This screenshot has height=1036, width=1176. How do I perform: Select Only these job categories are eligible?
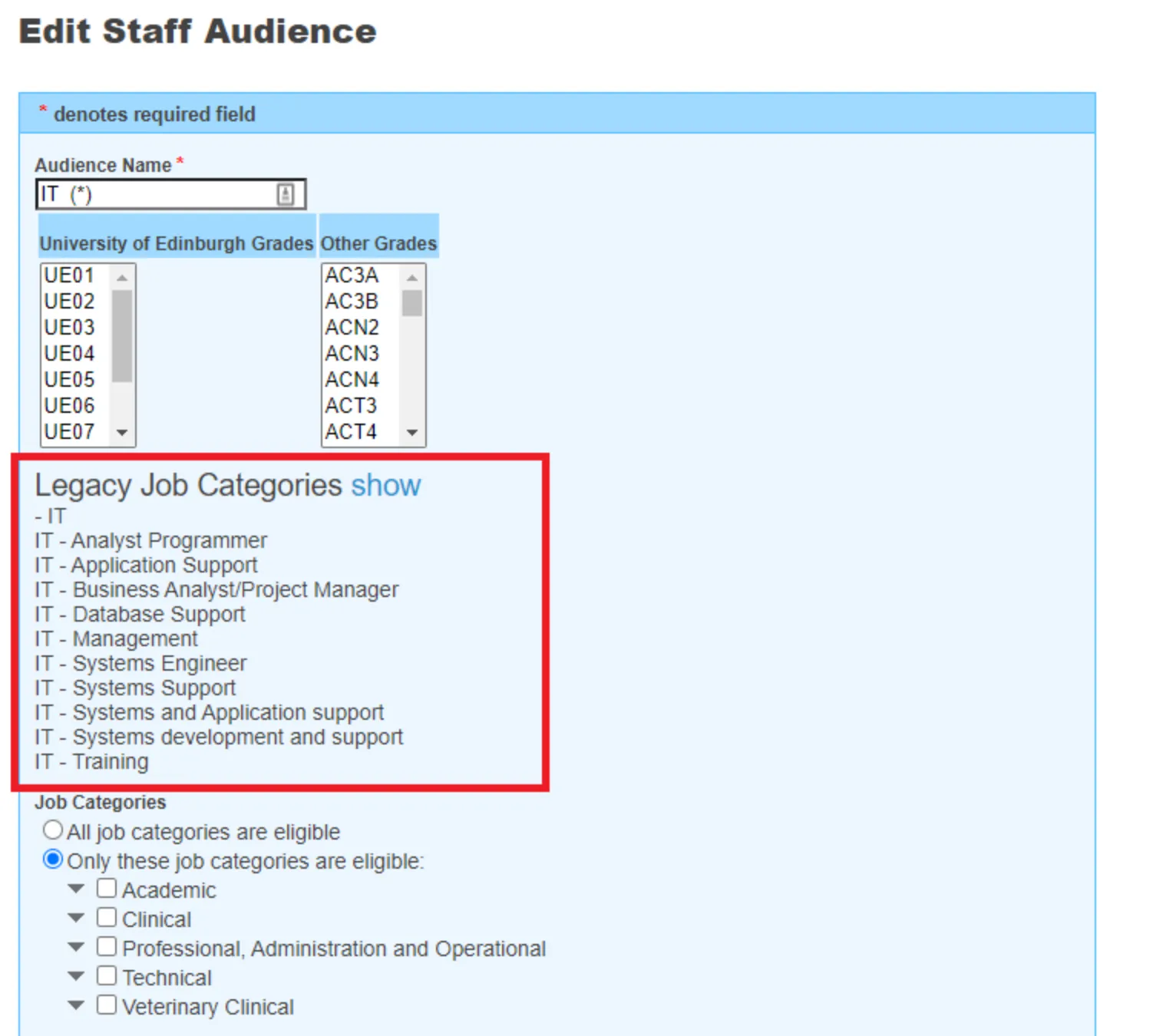tap(53, 859)
